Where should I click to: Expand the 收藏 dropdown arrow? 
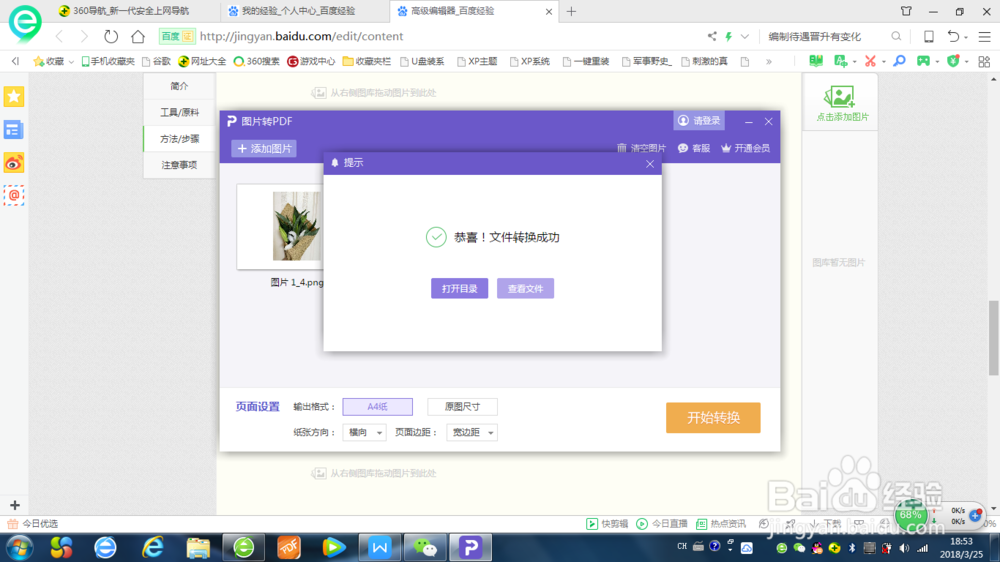(71, 62)
